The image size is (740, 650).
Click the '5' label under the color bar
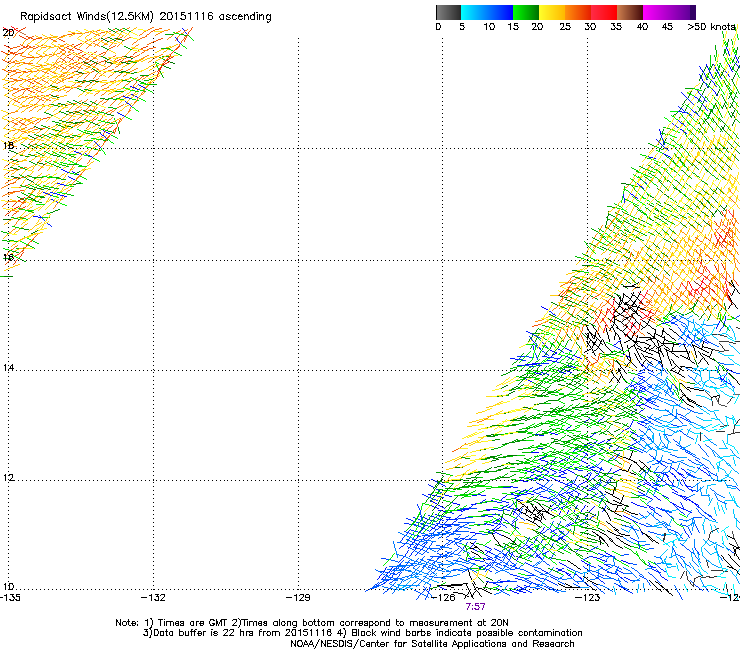pyautogui.click(x=462, y=27)
